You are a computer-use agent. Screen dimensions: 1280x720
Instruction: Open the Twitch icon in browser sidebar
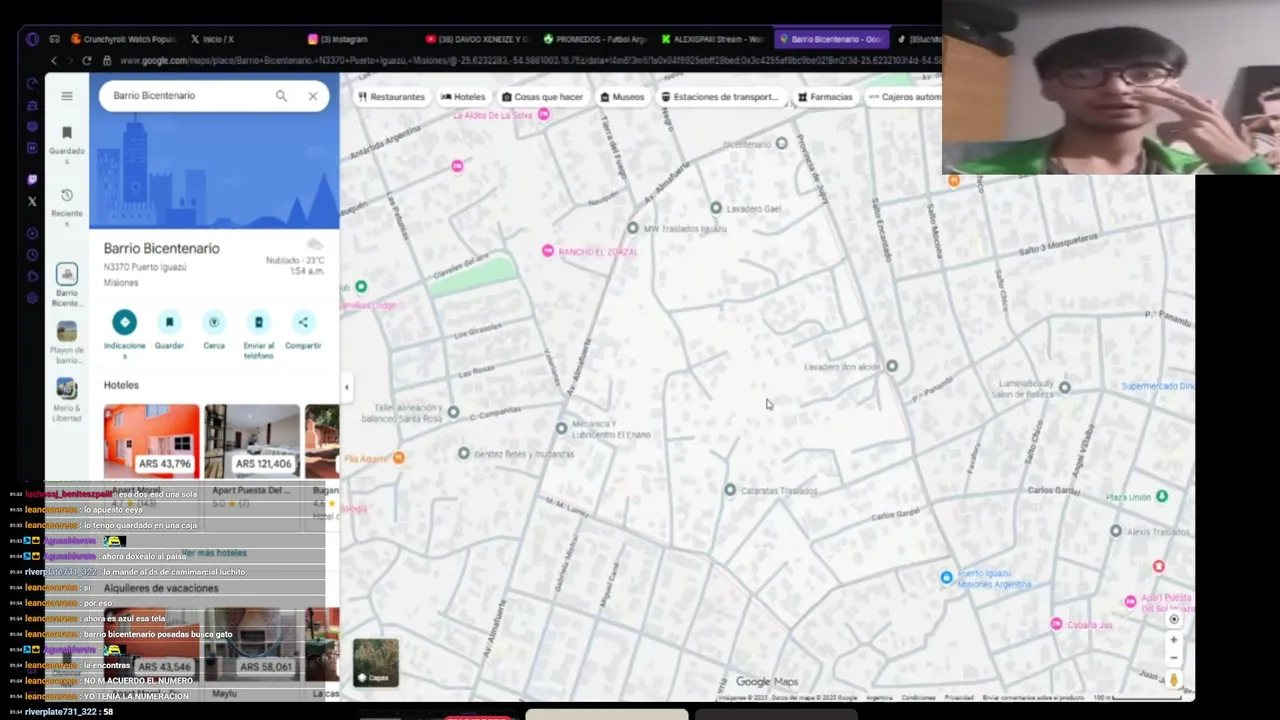pos(32,180)
